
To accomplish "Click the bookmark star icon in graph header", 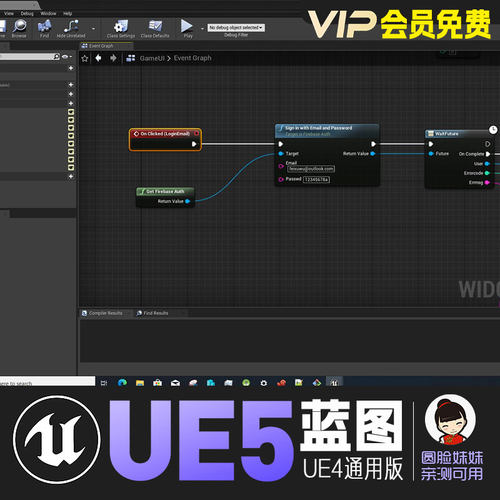I will [x=85, y=58].
